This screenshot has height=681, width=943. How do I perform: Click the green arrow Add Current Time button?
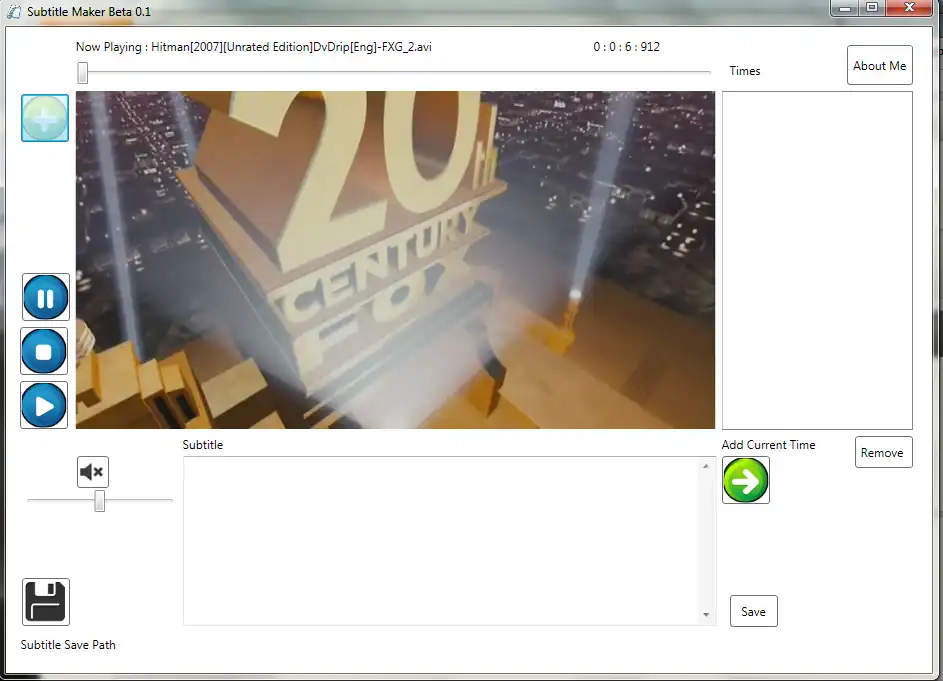[746, 480]
